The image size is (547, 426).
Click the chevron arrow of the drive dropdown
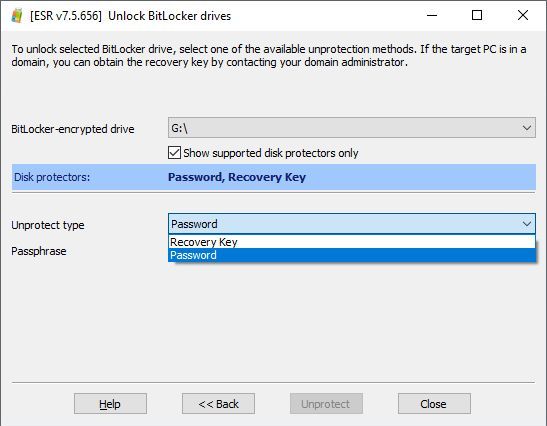point(527,128)
